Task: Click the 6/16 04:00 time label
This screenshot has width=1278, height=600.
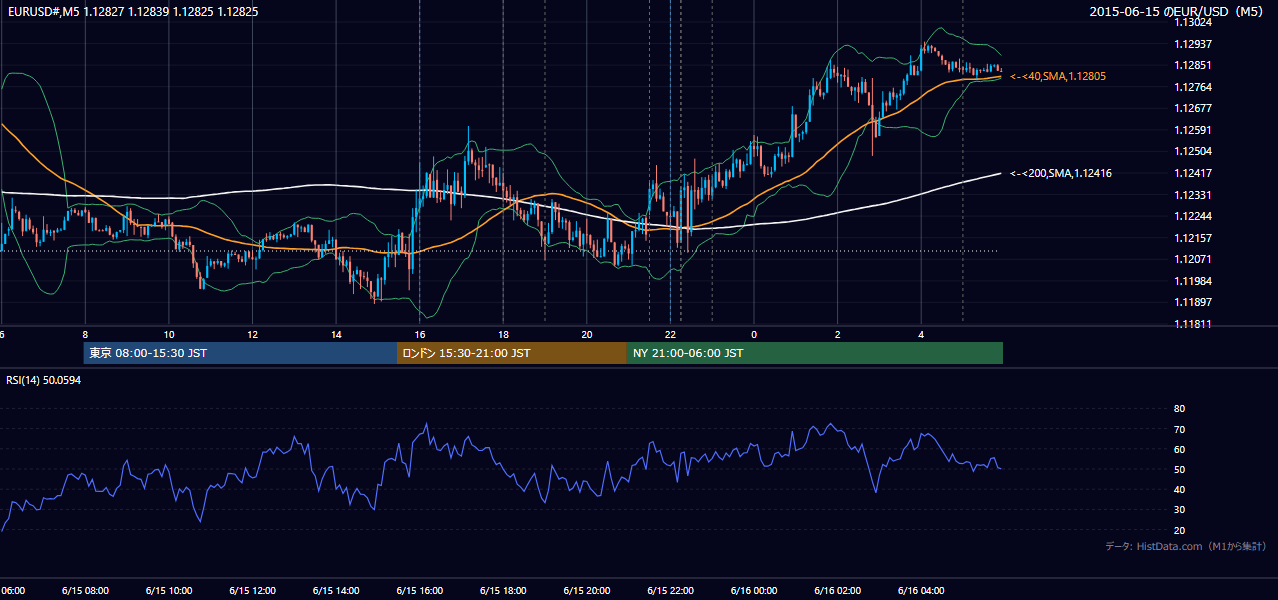Action: pos(921,590)
